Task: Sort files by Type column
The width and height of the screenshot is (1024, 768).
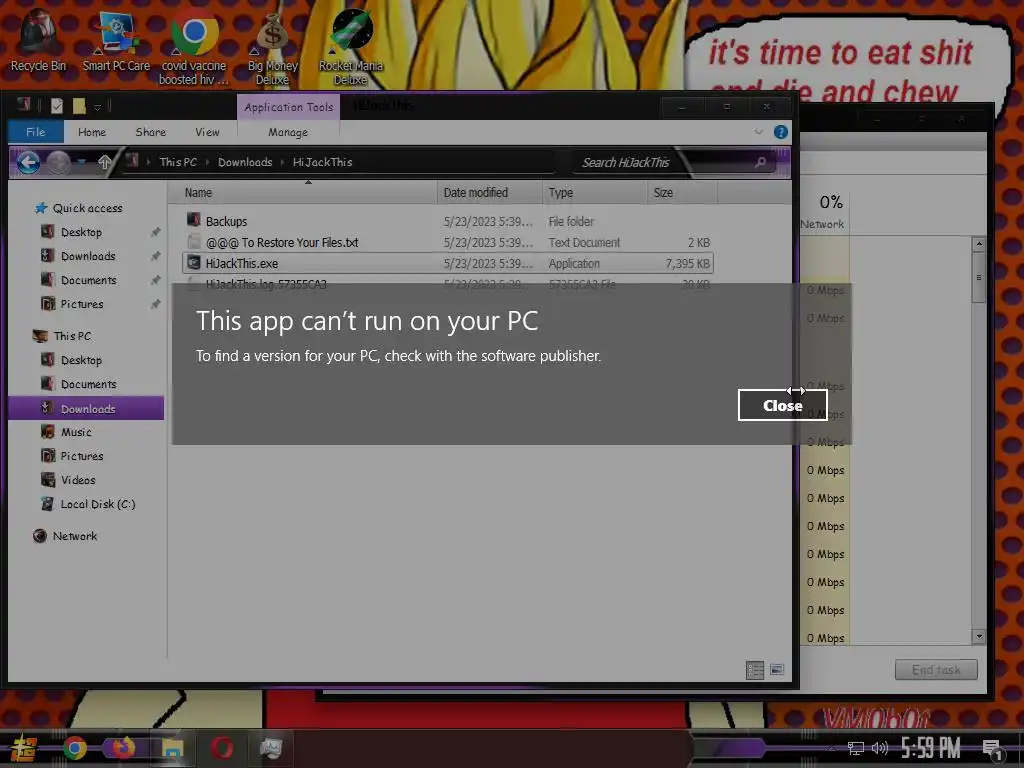Action: click(594, 193)
